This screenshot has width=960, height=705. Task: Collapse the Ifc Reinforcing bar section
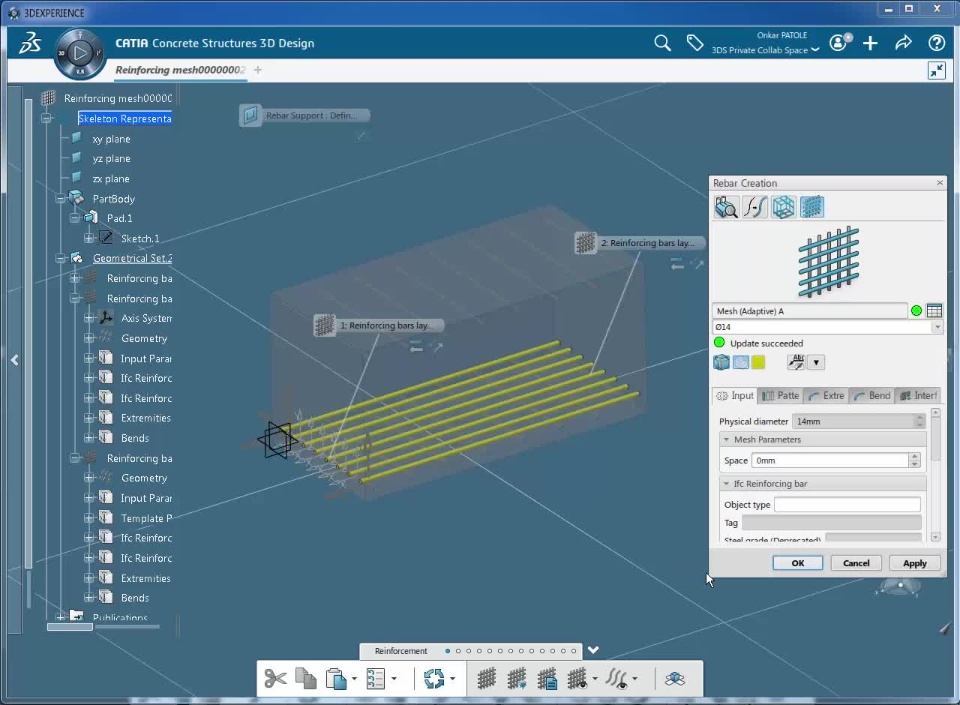pyautogui.click(x=726, y=483)
